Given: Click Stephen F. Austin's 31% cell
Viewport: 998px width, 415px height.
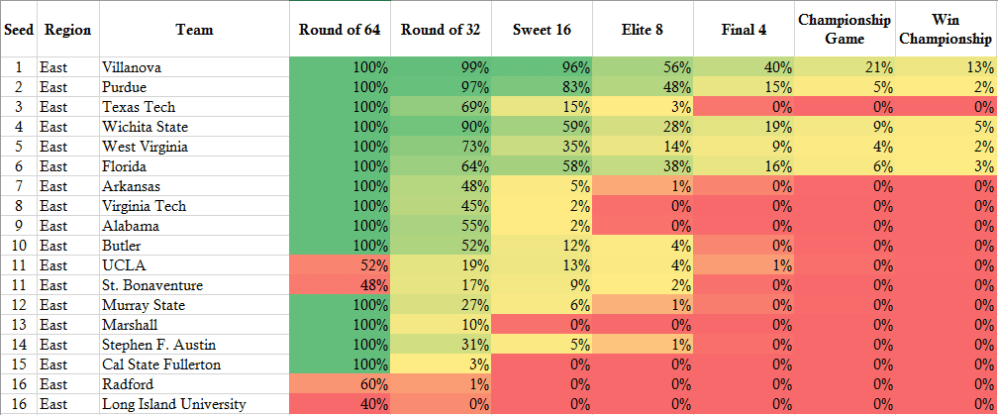Looking at the screenshot, I should click(x=440, y=344).
